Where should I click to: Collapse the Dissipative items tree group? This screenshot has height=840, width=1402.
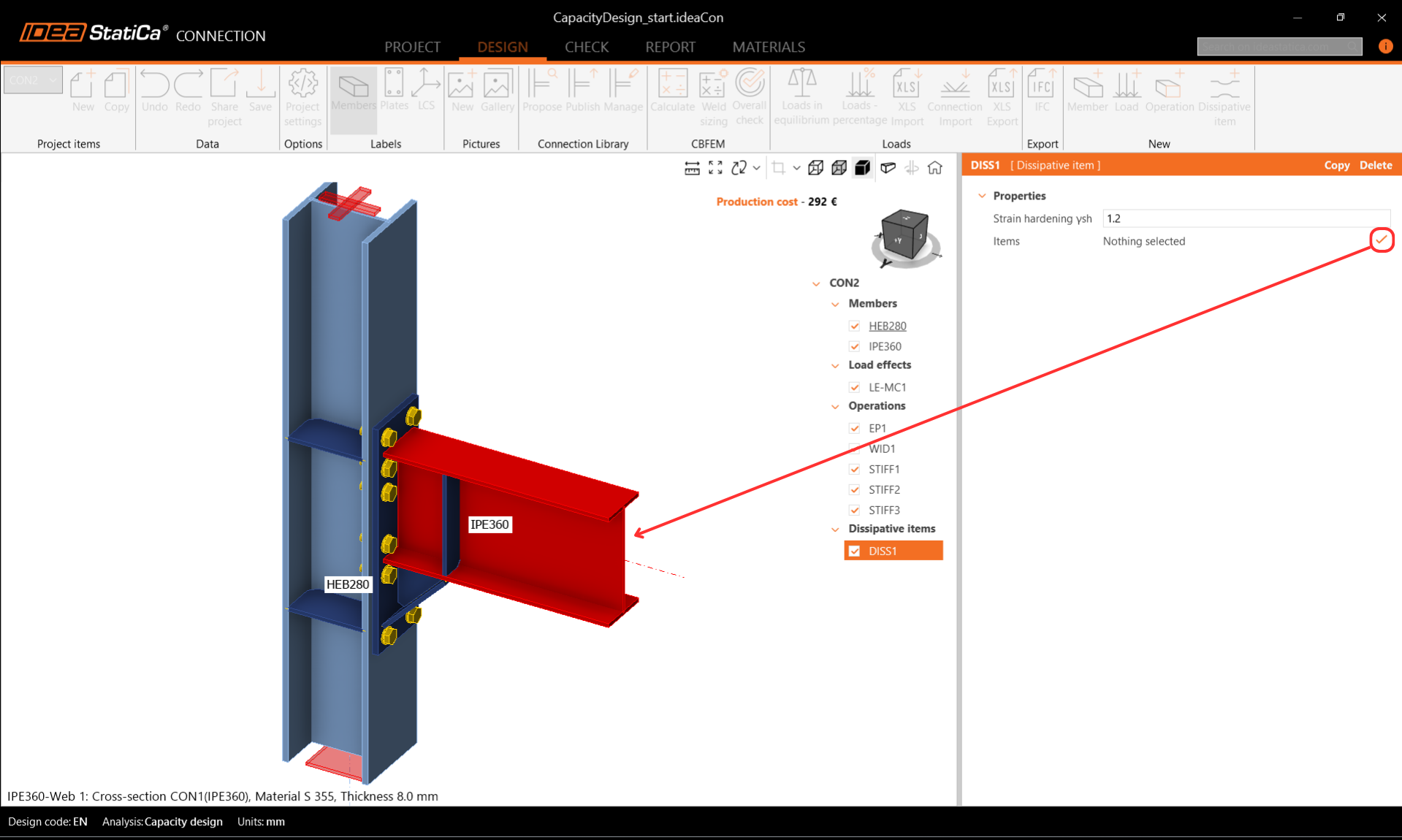[x=835, y=529]
